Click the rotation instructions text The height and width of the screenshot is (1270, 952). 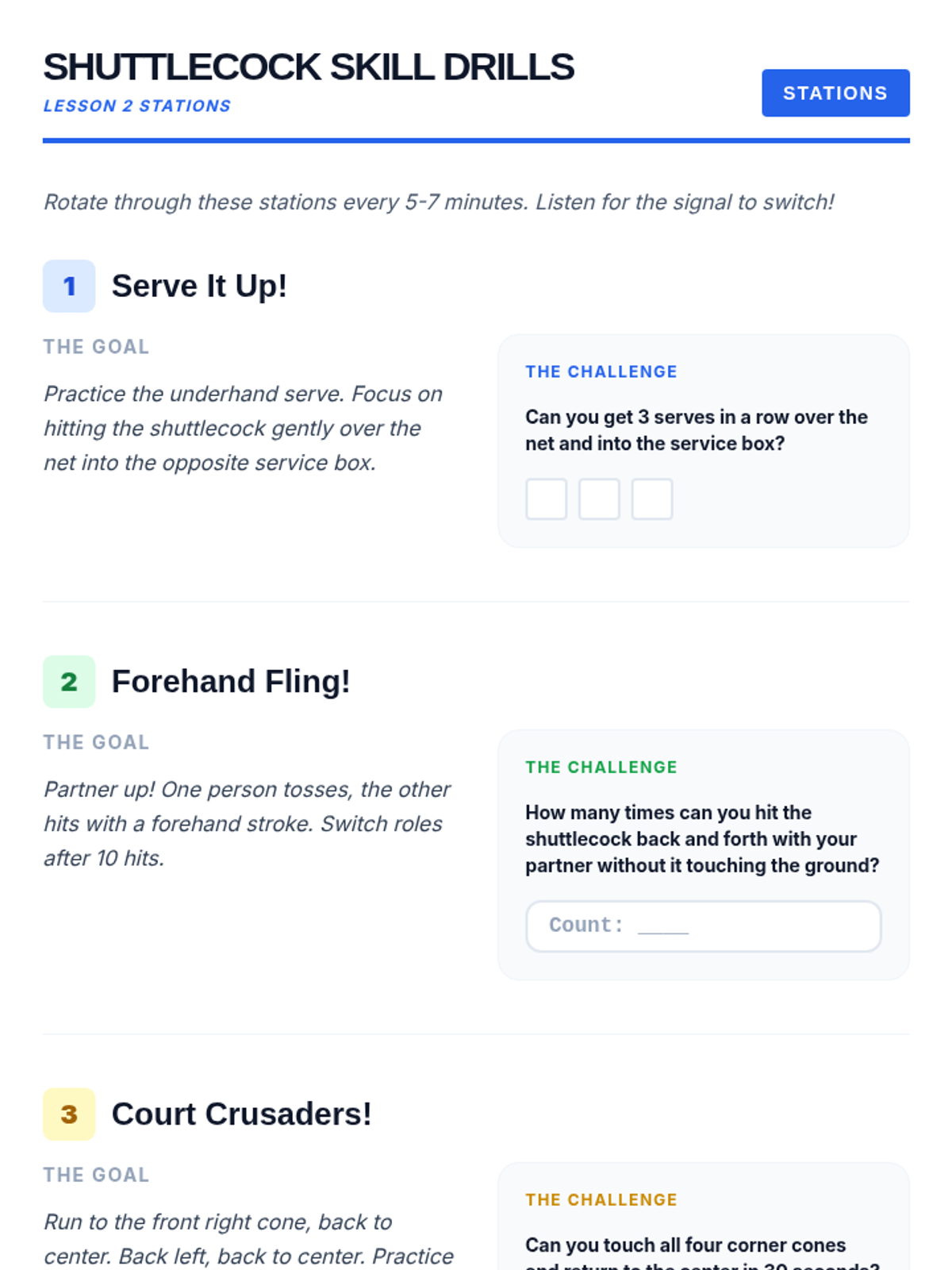coord(439,202)
